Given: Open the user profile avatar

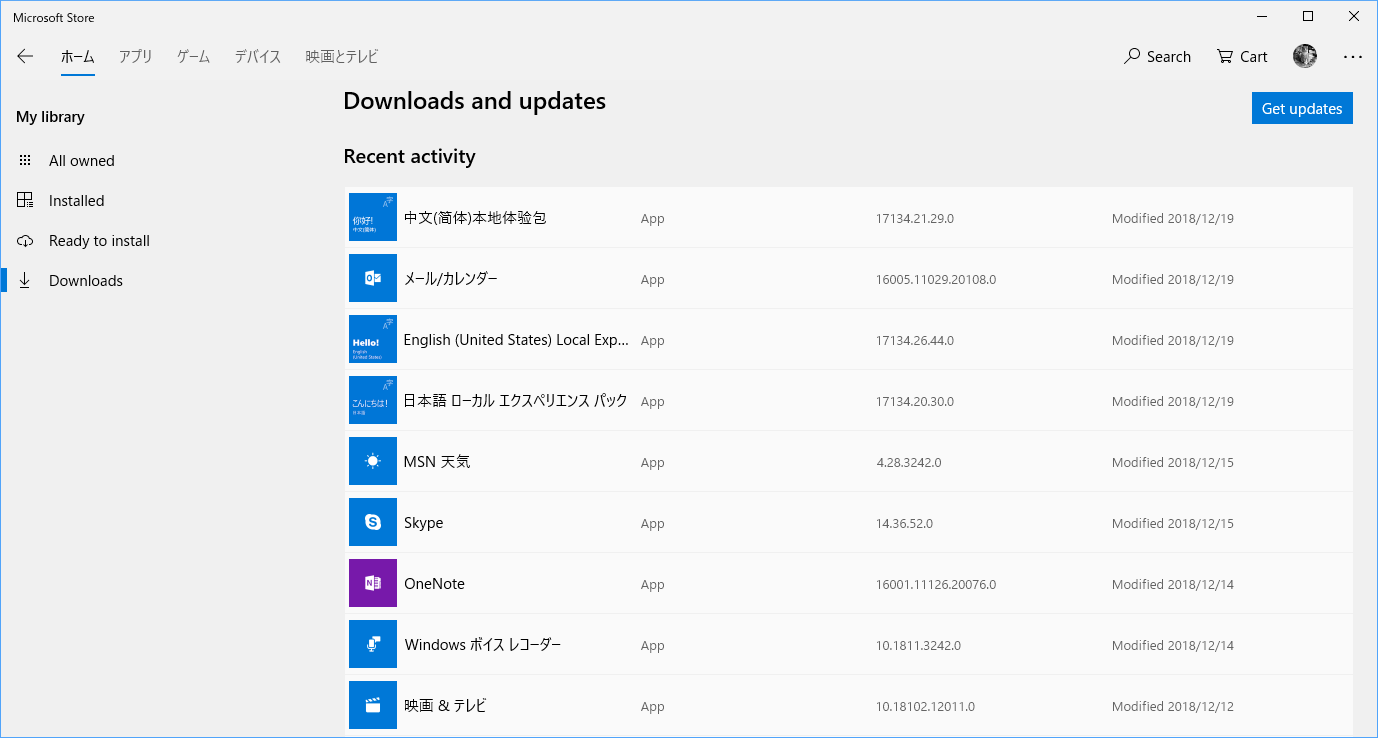Looking at the screenshot, I should pyautogui.click(x=1304, y=56).
